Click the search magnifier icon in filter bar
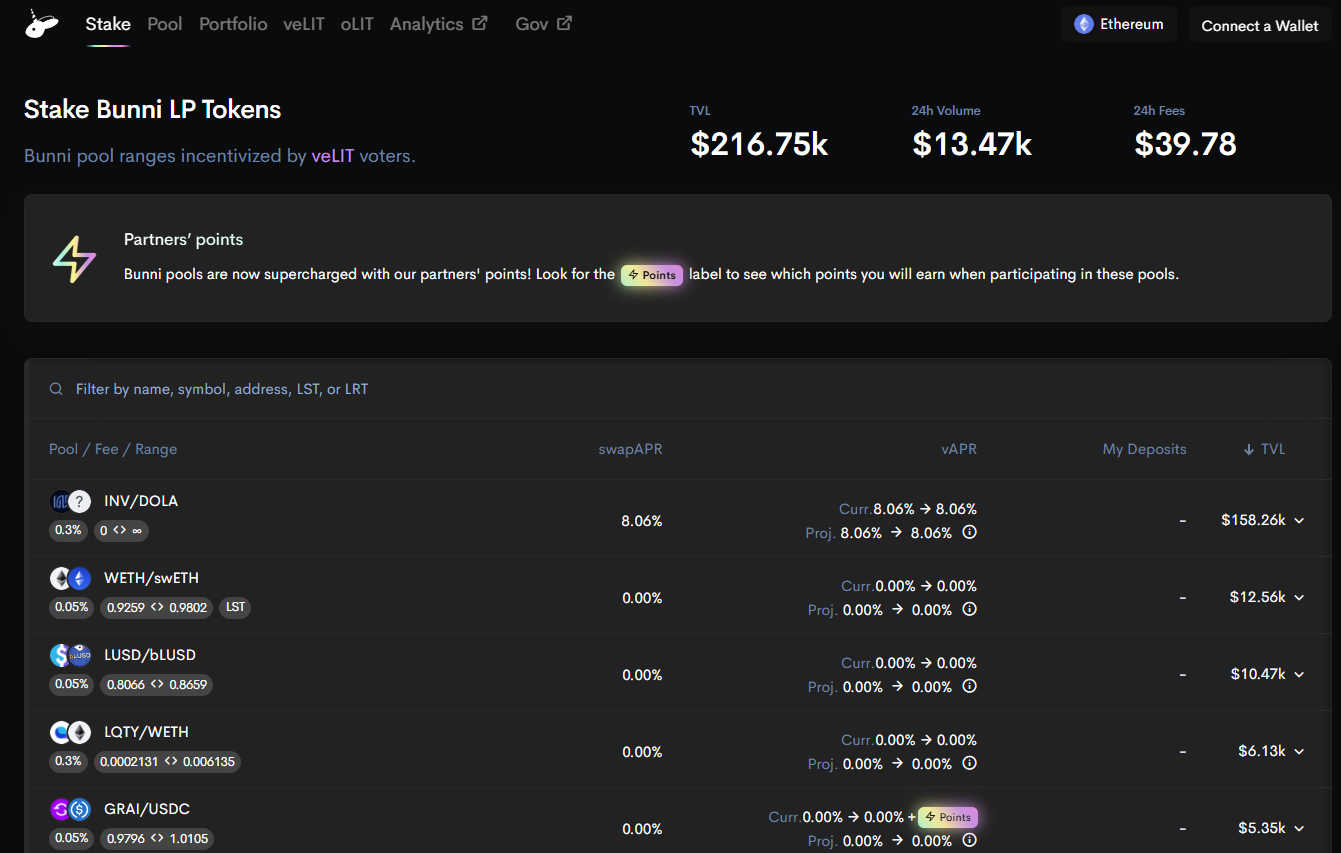 57,389
